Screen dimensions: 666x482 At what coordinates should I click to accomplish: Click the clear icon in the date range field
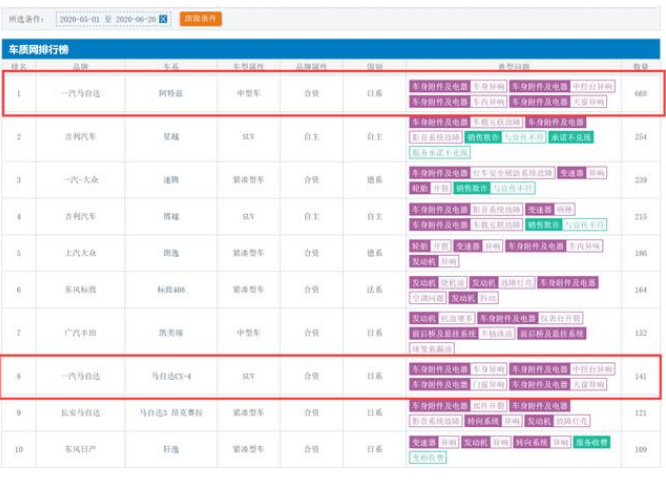point(164,19)
